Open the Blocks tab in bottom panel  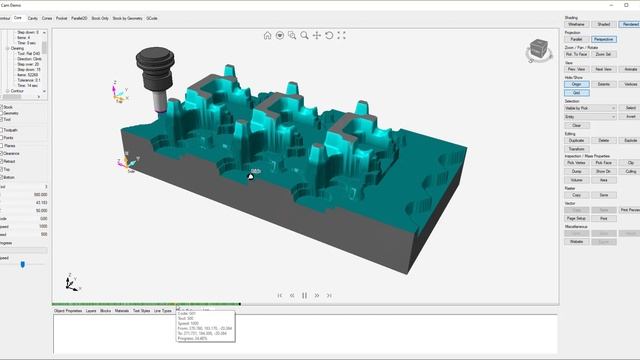pyautogui.click(x=106, y=311)
